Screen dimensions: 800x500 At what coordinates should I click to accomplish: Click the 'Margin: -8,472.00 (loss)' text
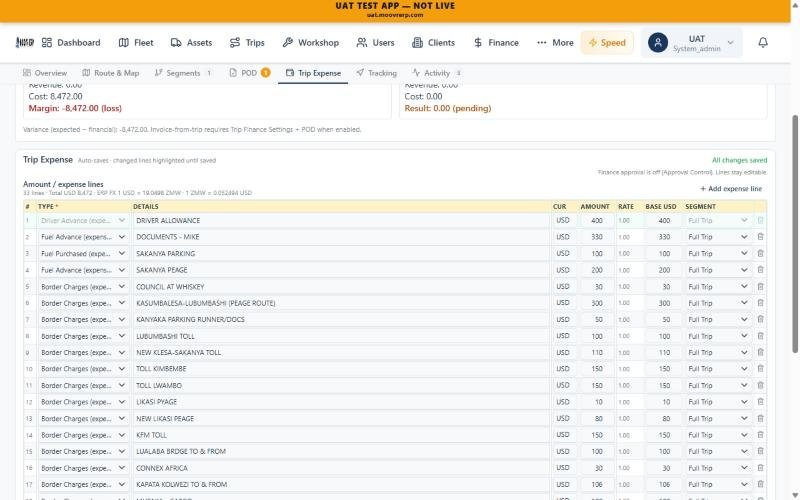point(75,108)
